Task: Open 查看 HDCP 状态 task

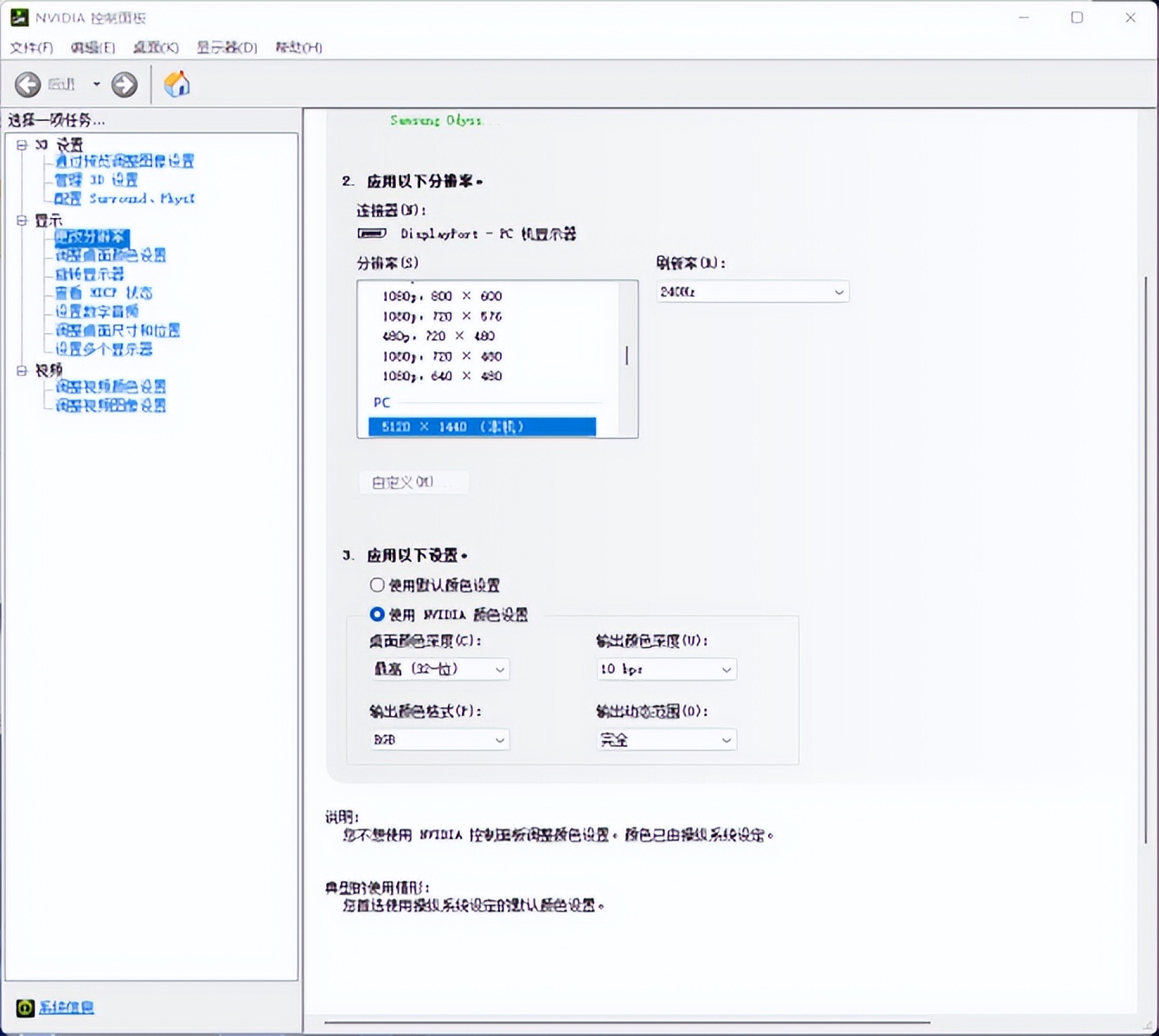Action: tap(104, 293)
